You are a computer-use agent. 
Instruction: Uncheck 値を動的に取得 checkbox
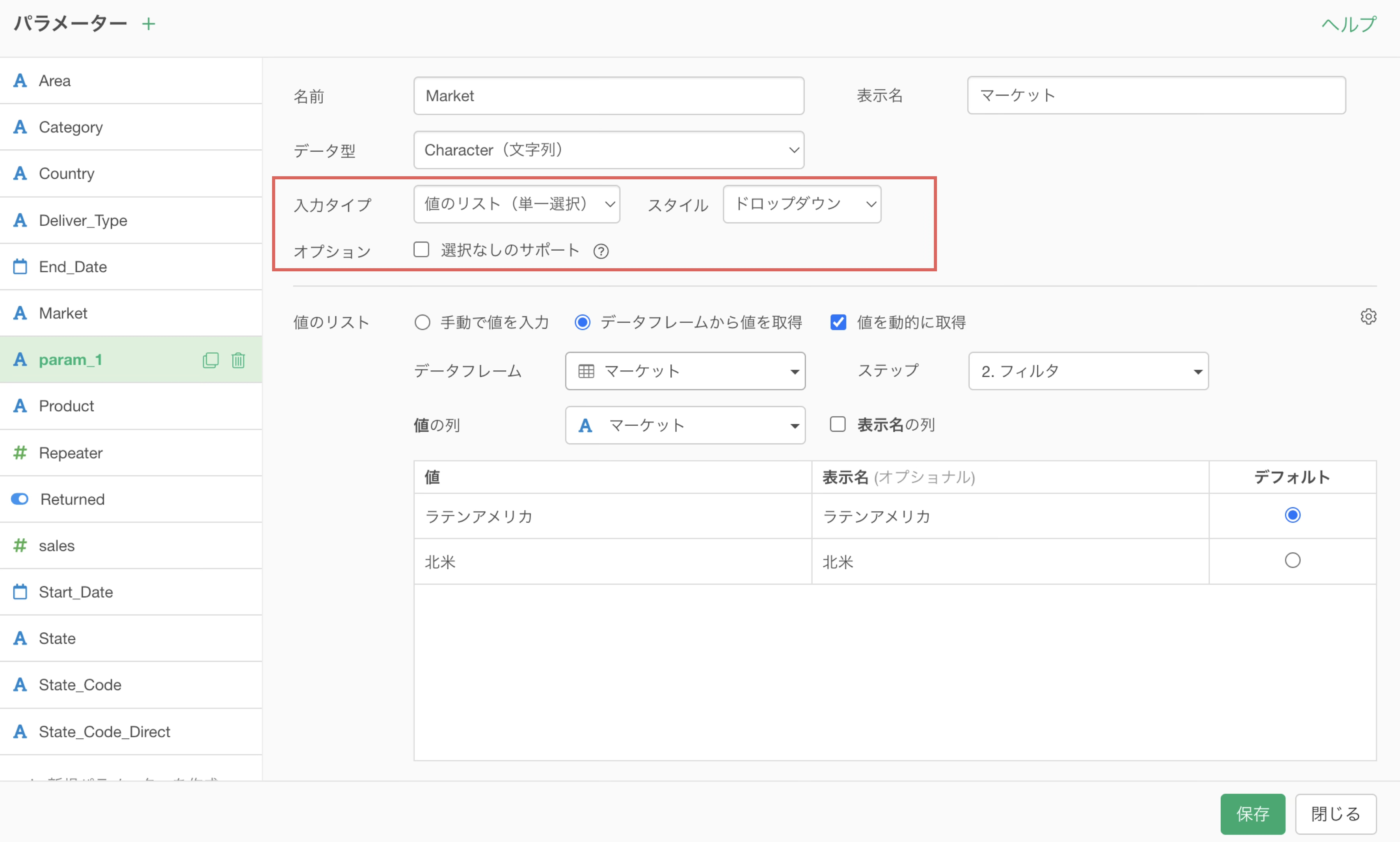[x=838, y=322]
